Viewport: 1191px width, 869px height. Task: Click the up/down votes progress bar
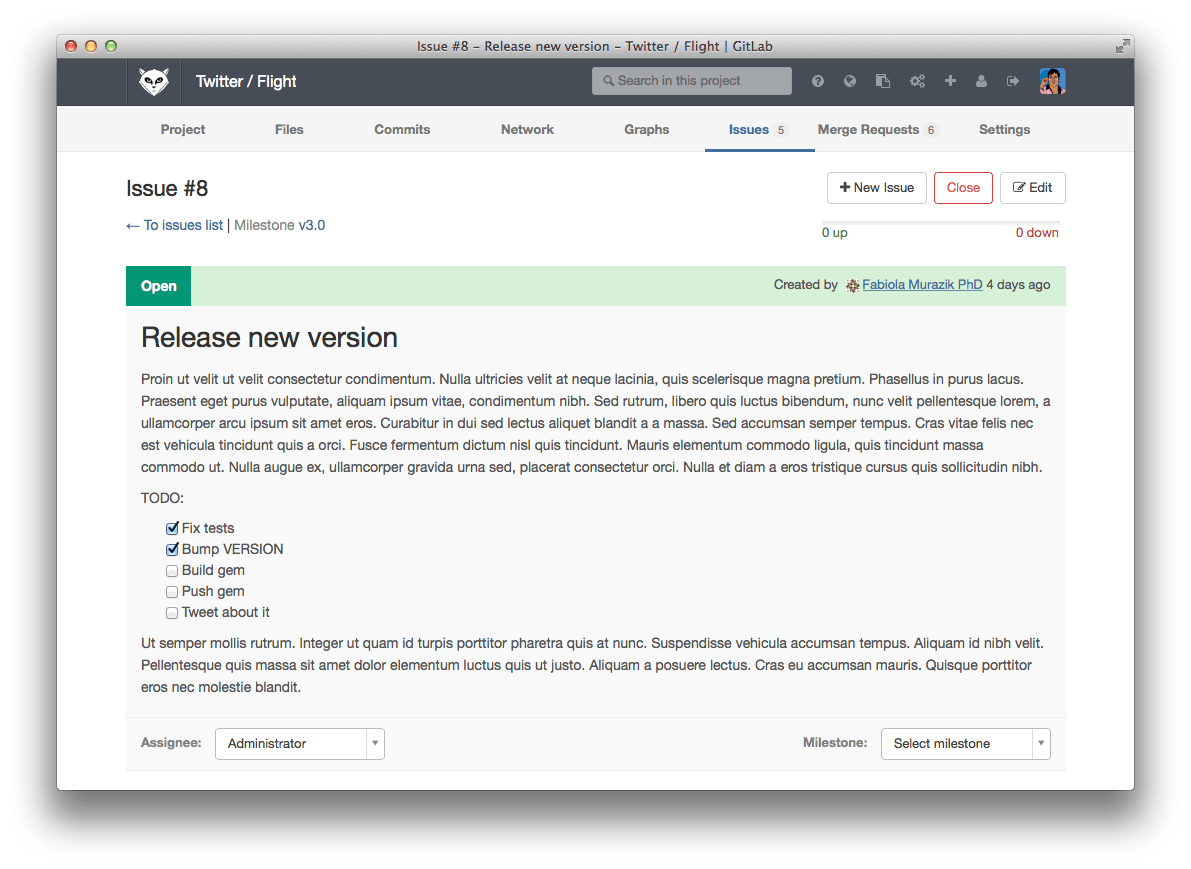coord(940,223)
